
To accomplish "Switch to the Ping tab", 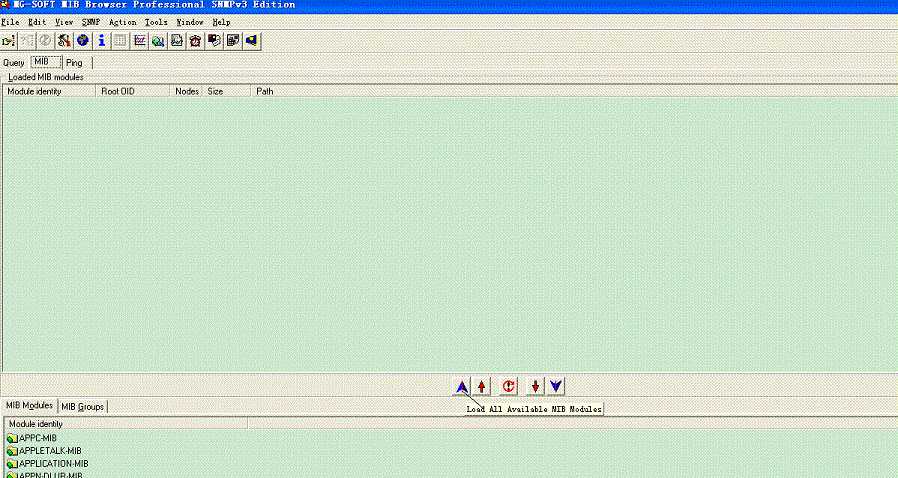I will (x=74, y=63).
